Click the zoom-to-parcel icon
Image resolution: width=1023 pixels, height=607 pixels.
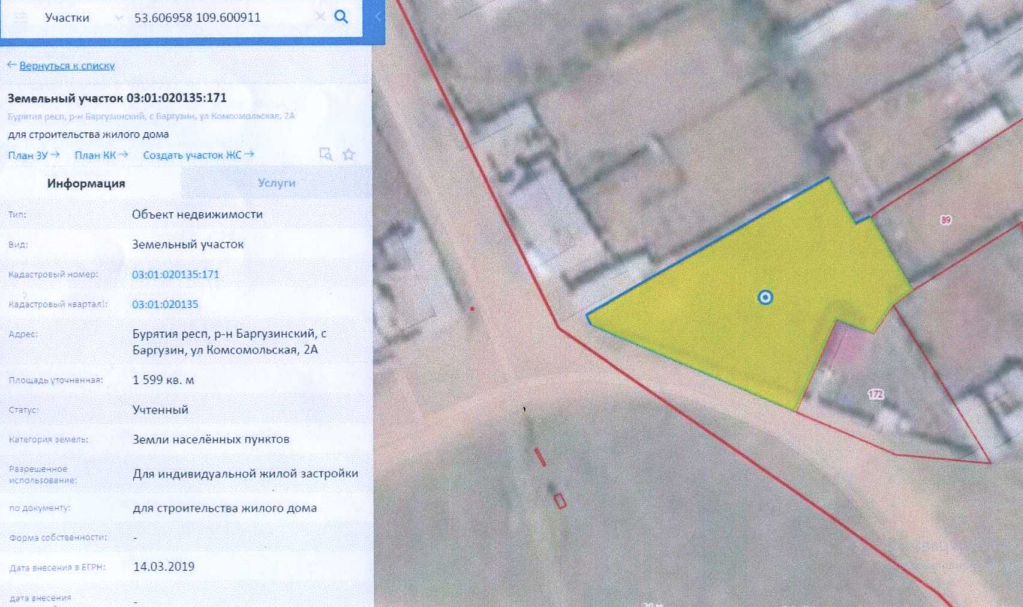[325, 154]
